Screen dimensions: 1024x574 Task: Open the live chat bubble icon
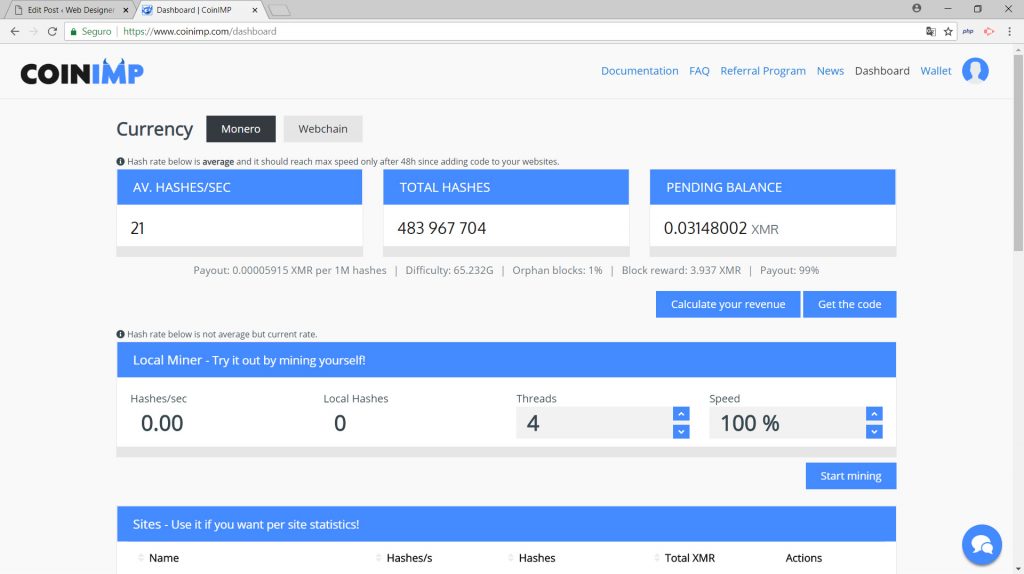[982, 544]
